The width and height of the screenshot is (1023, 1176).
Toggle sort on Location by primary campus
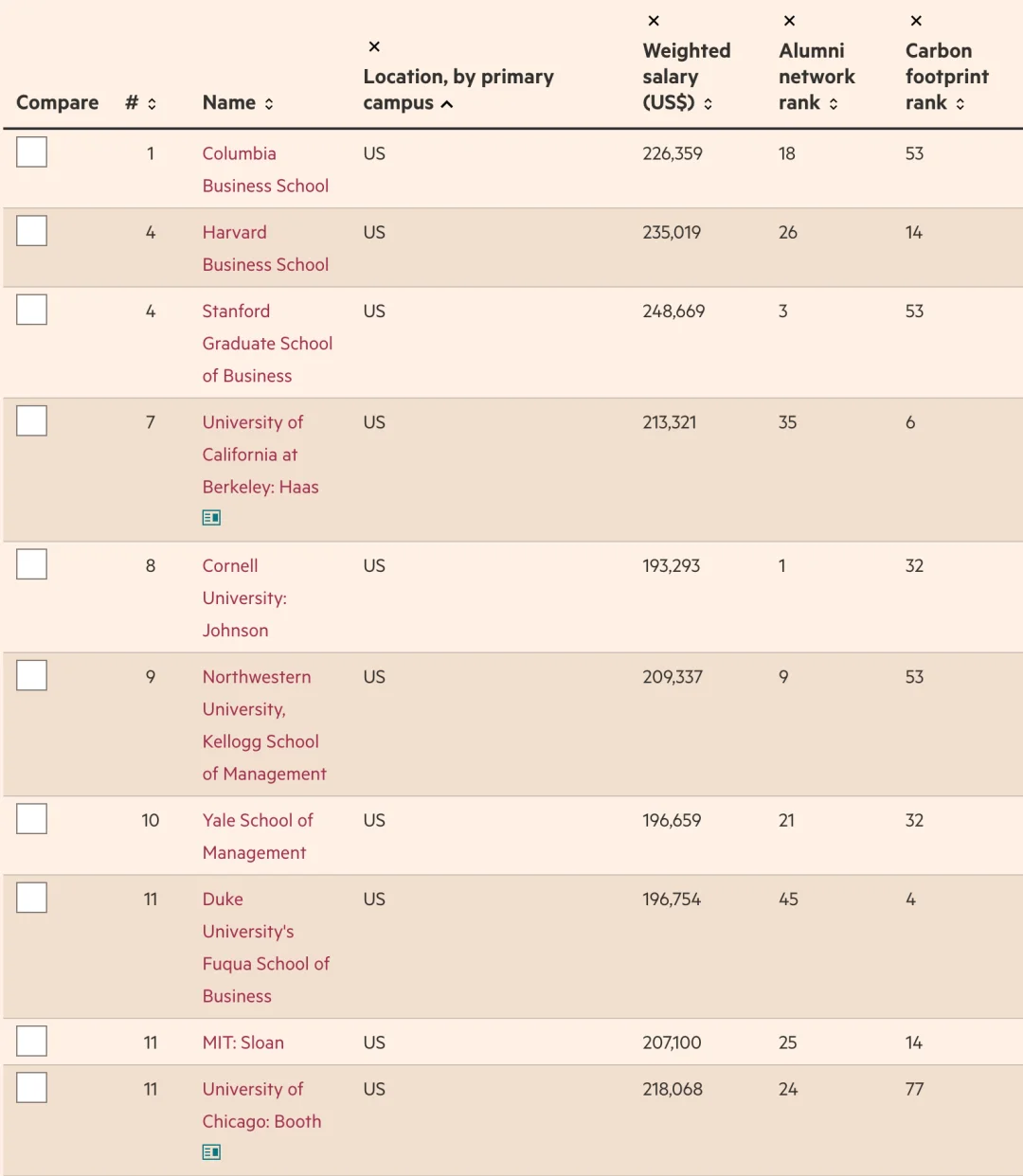point(447,103)
